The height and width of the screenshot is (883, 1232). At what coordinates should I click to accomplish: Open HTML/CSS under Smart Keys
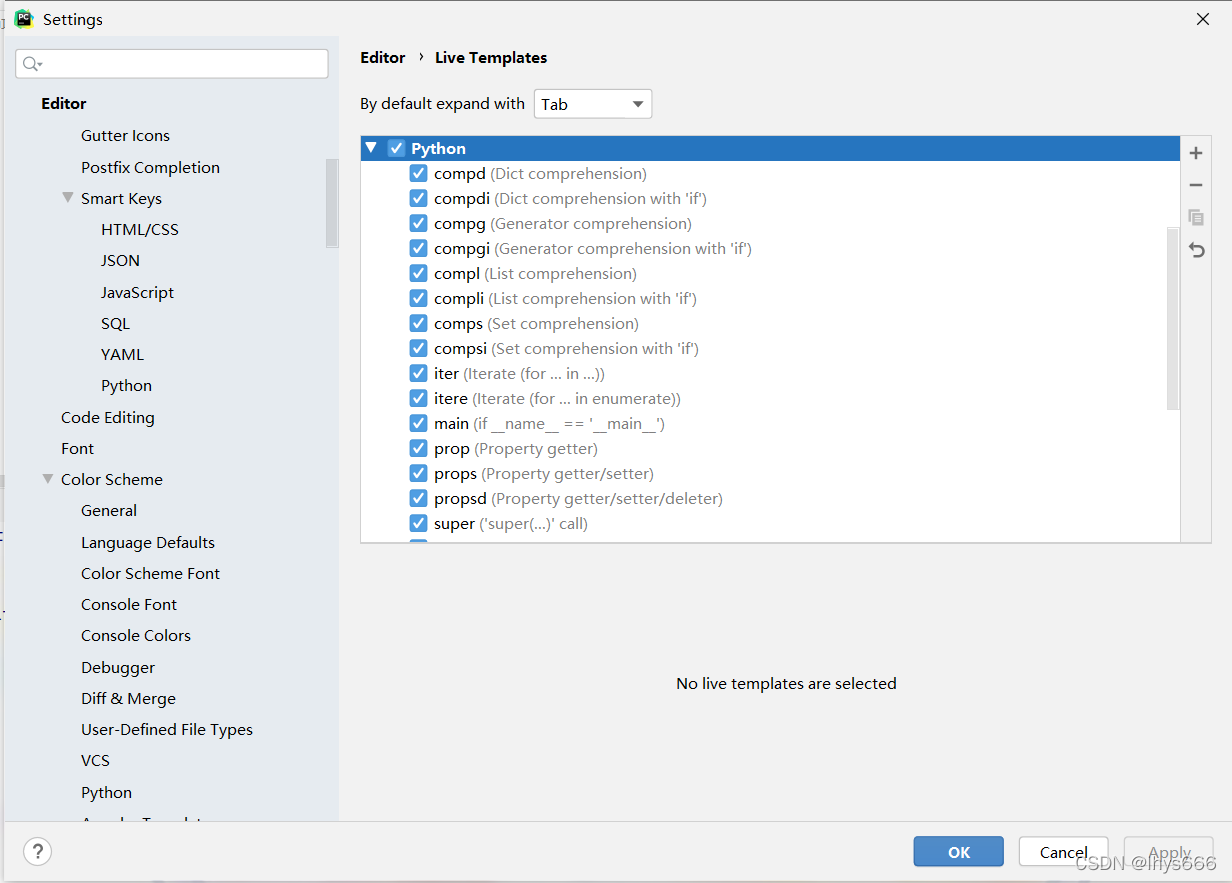coord(140,229)
